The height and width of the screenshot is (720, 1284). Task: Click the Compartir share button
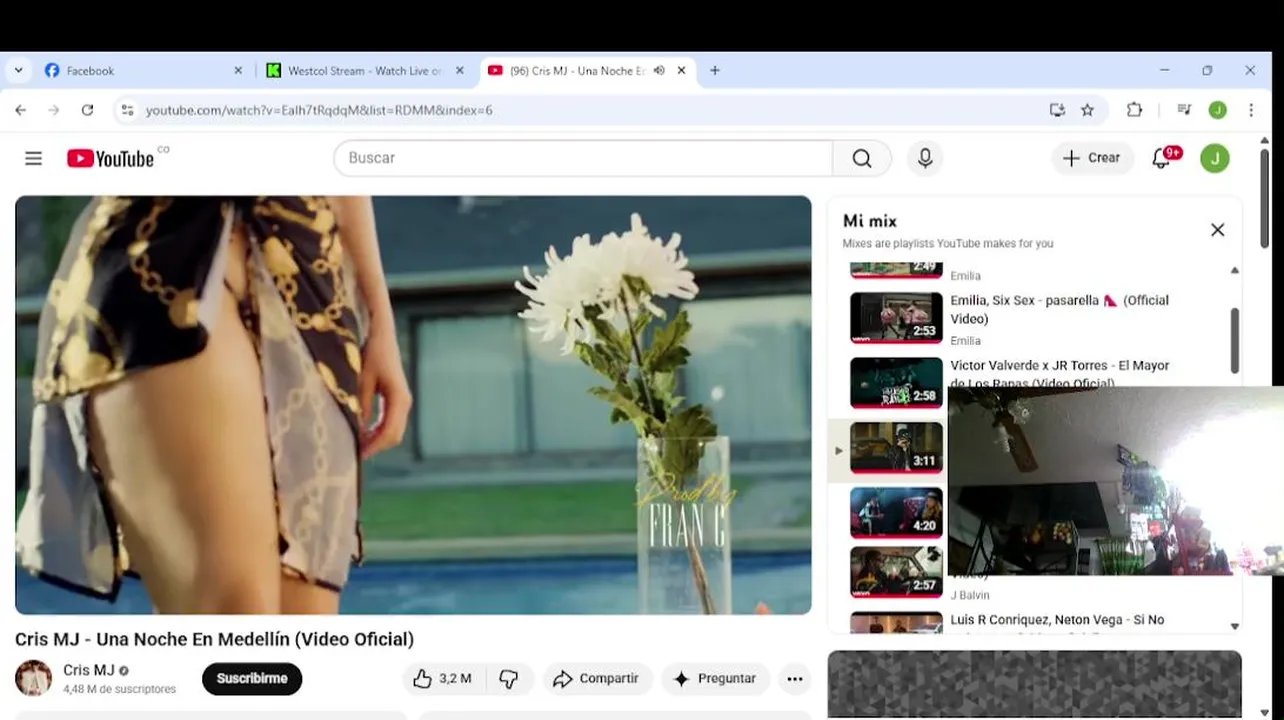click(597, 679)
